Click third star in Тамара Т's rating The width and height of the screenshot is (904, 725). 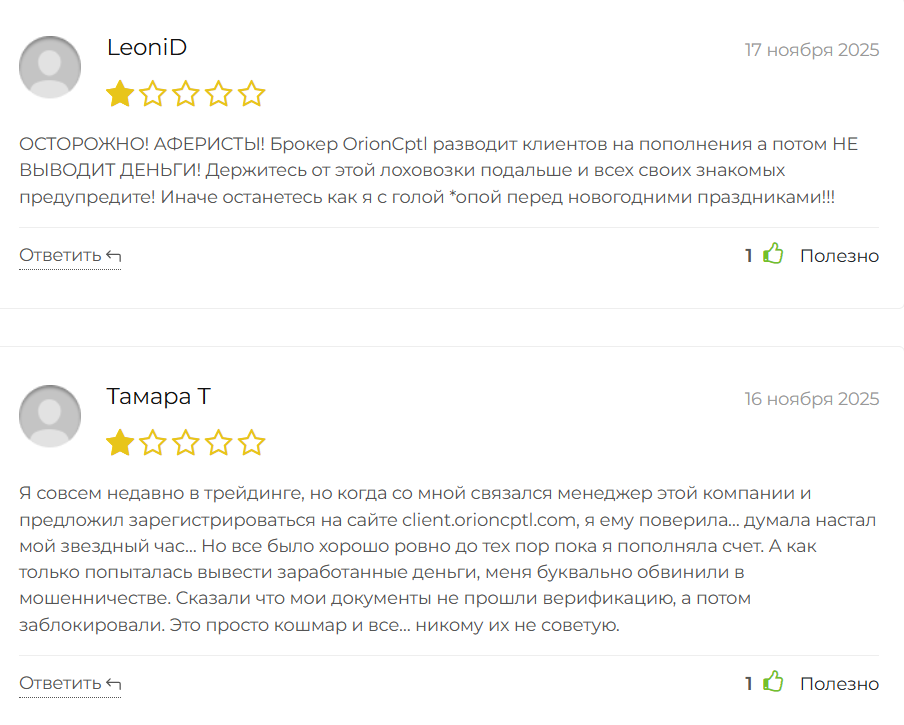click(x=186, y=443)
